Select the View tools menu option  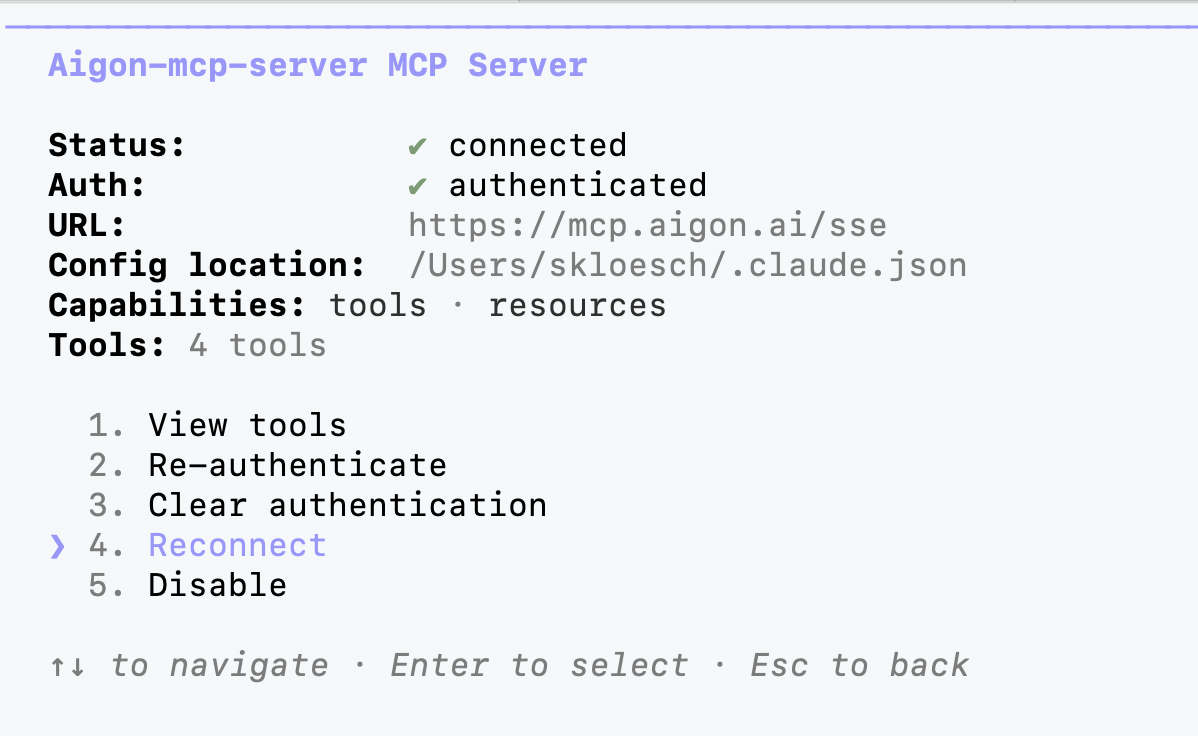246,424
